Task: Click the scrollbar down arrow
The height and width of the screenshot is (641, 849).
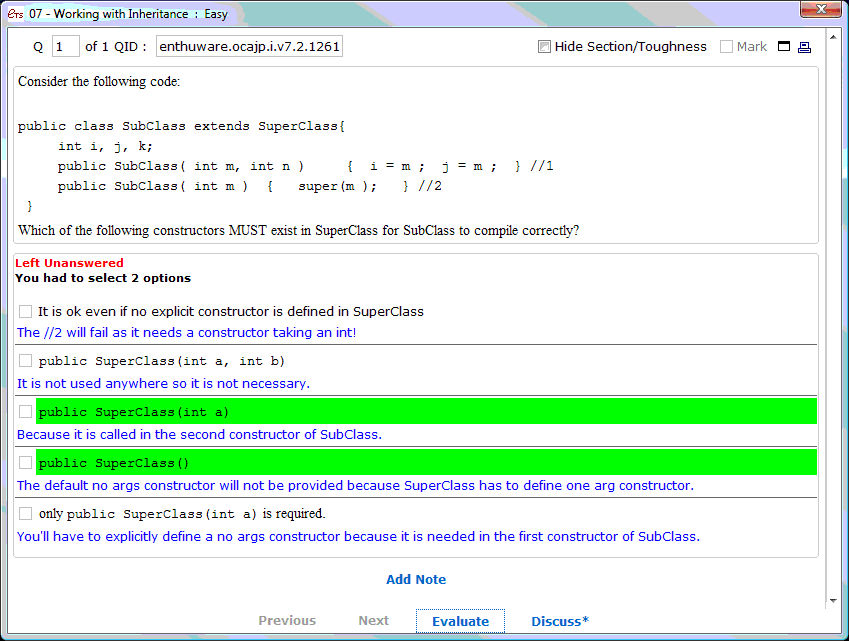Action: [x=834, y=601]
